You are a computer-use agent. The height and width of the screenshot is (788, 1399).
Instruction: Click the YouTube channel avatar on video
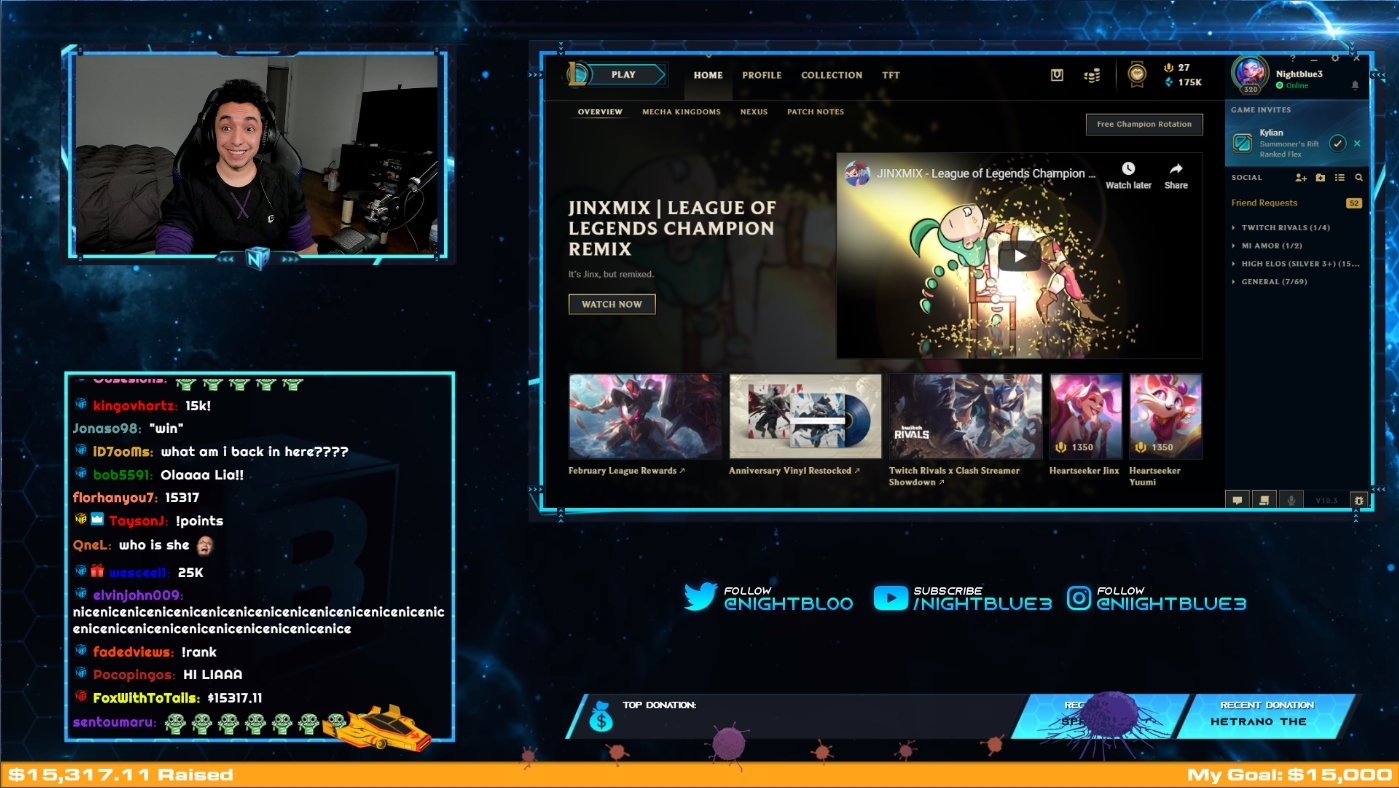[857, 173]
